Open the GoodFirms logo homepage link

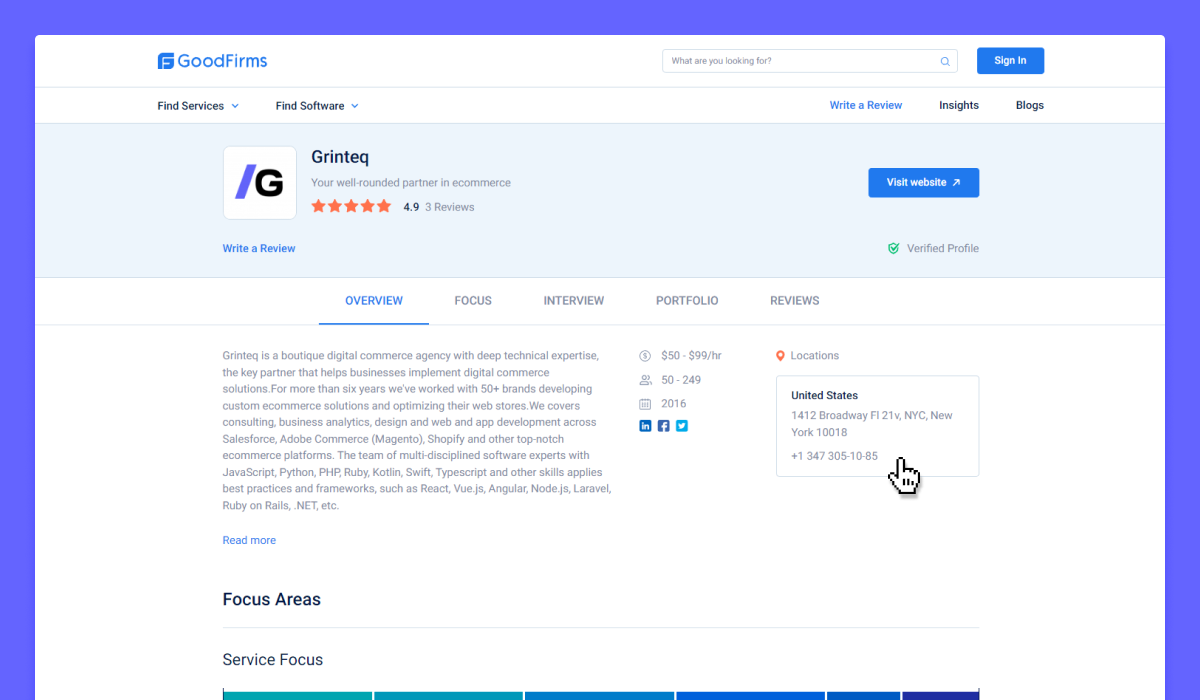tap(212, 61)
